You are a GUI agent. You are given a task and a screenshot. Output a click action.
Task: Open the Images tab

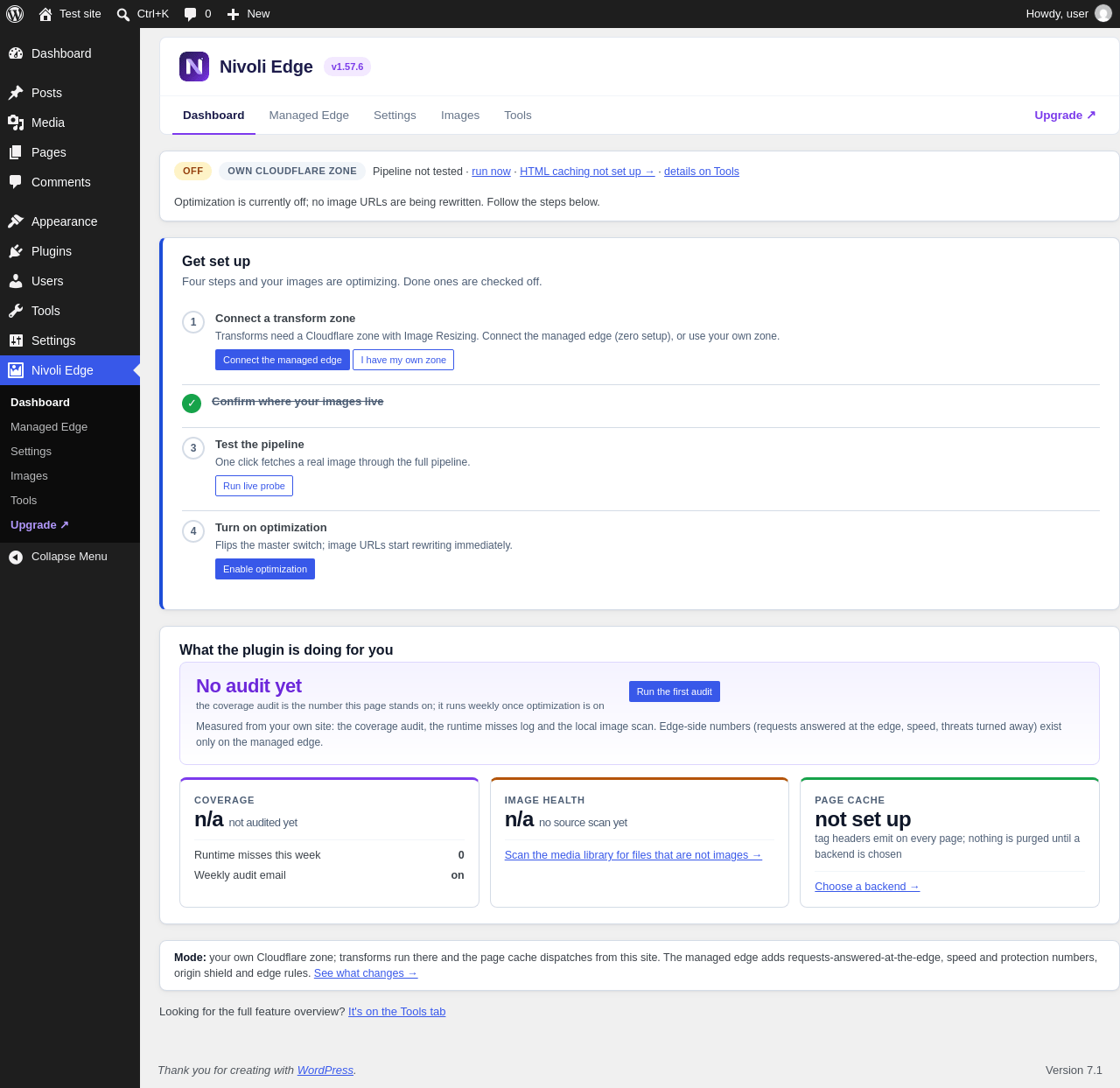pyautogui.click(x=460, y=116)
